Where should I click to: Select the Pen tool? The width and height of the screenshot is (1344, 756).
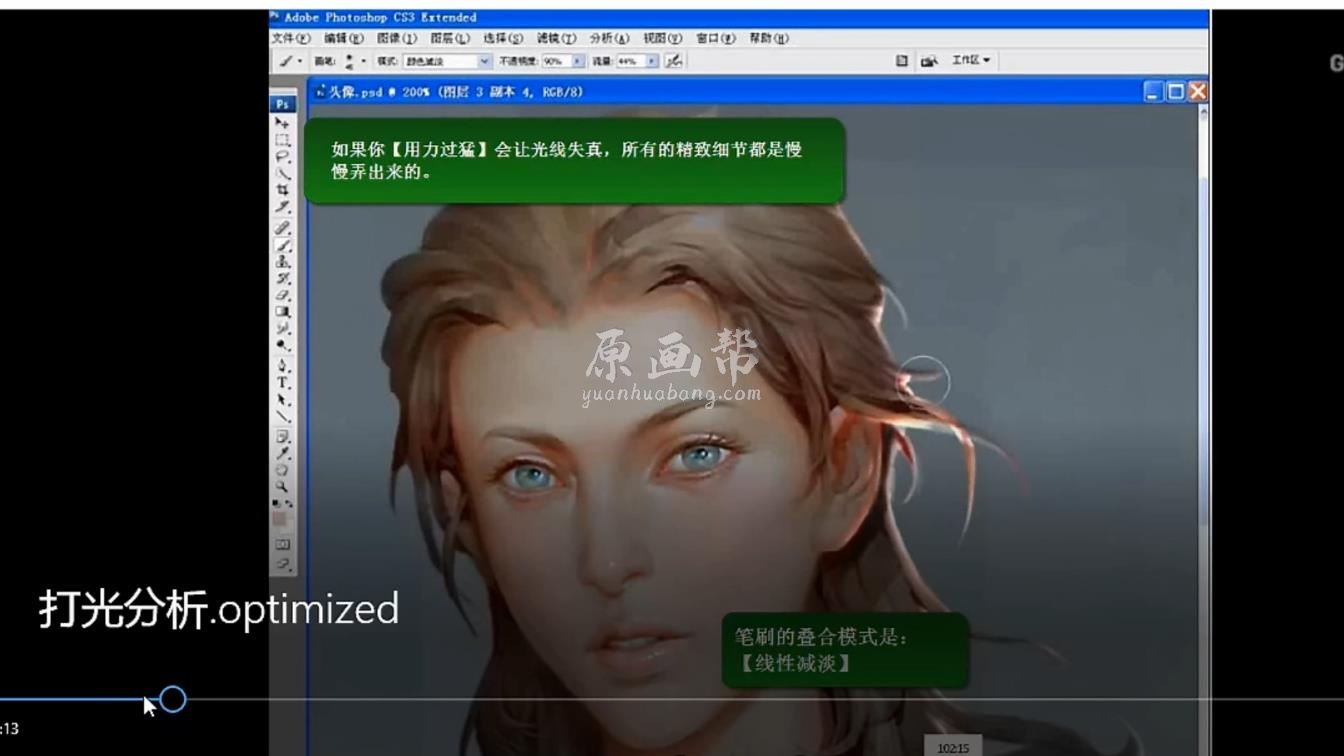point(283,367)
